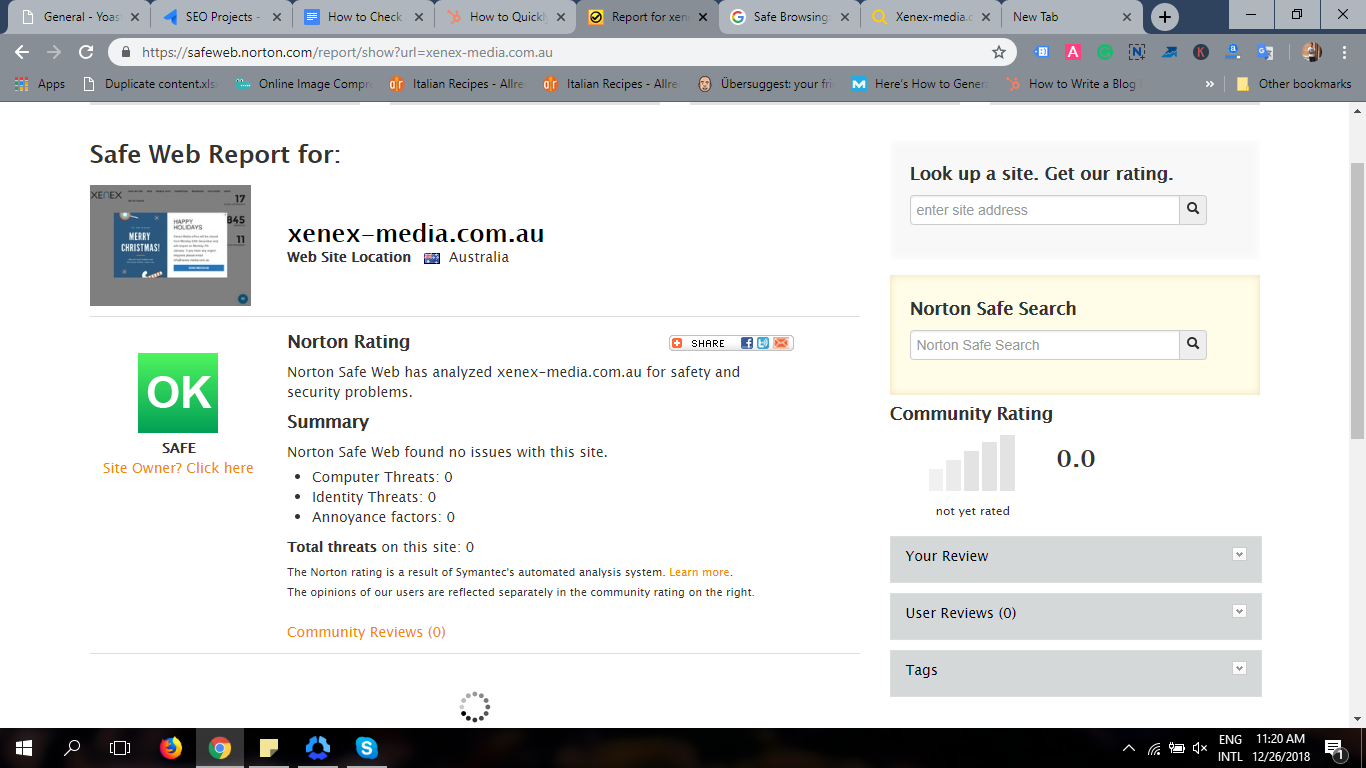
Task: Close the Report for xenex tab
Action: click(703, 17)
